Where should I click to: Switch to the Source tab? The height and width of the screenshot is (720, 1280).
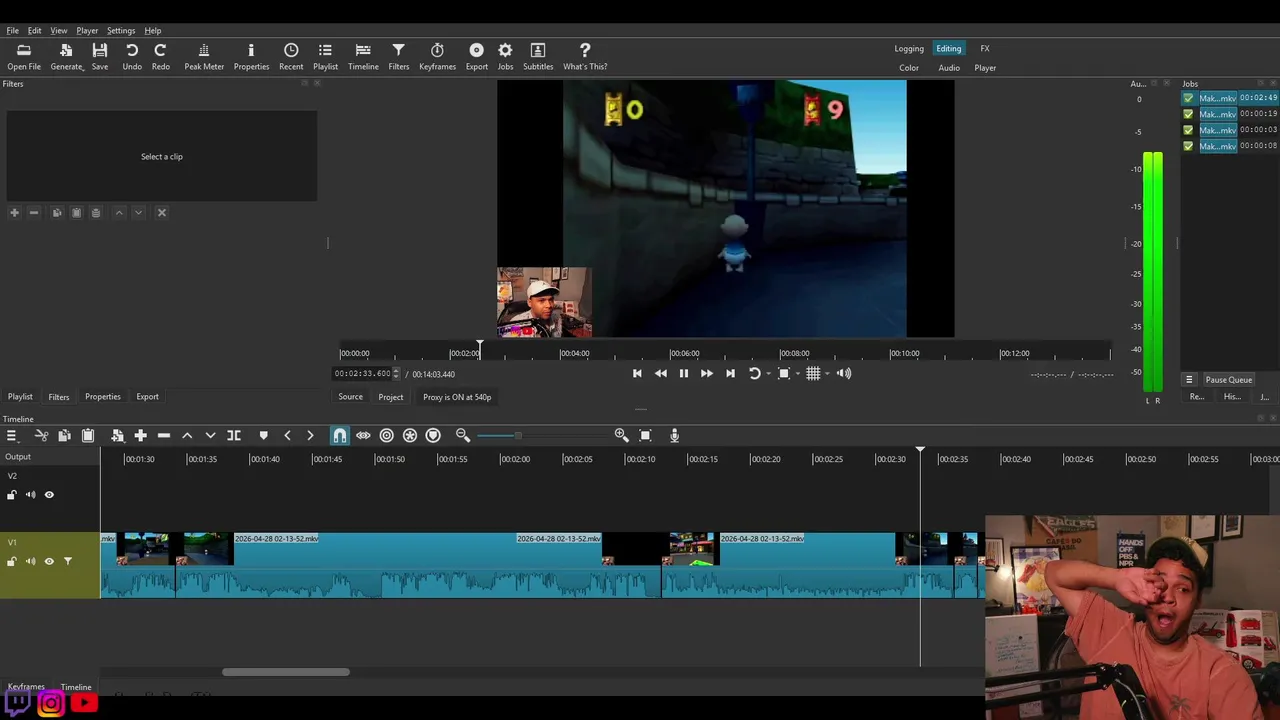click(x=350, y=397)
